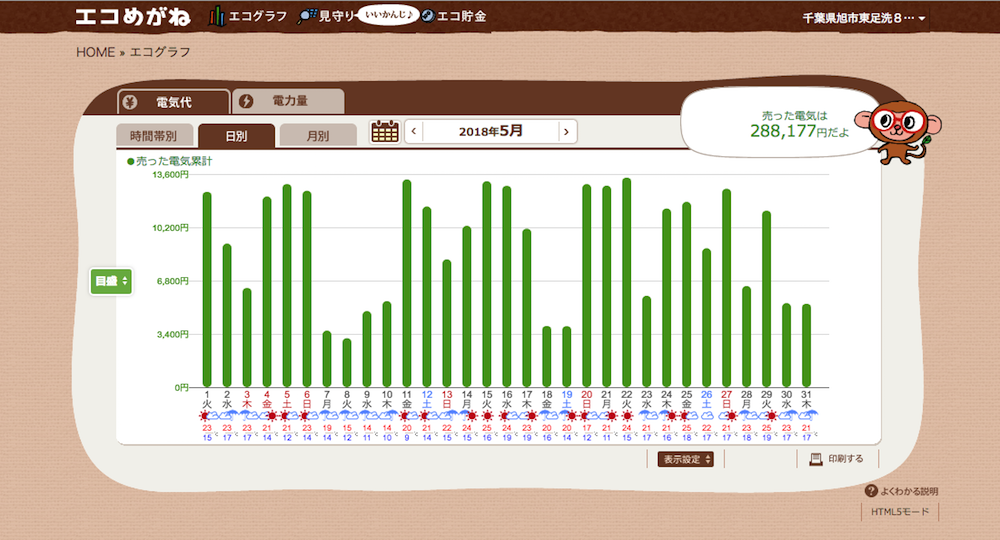This screenshot has height=540, width=1000.
Task: Open エコグラフ in top navigation
Action: 258,17
